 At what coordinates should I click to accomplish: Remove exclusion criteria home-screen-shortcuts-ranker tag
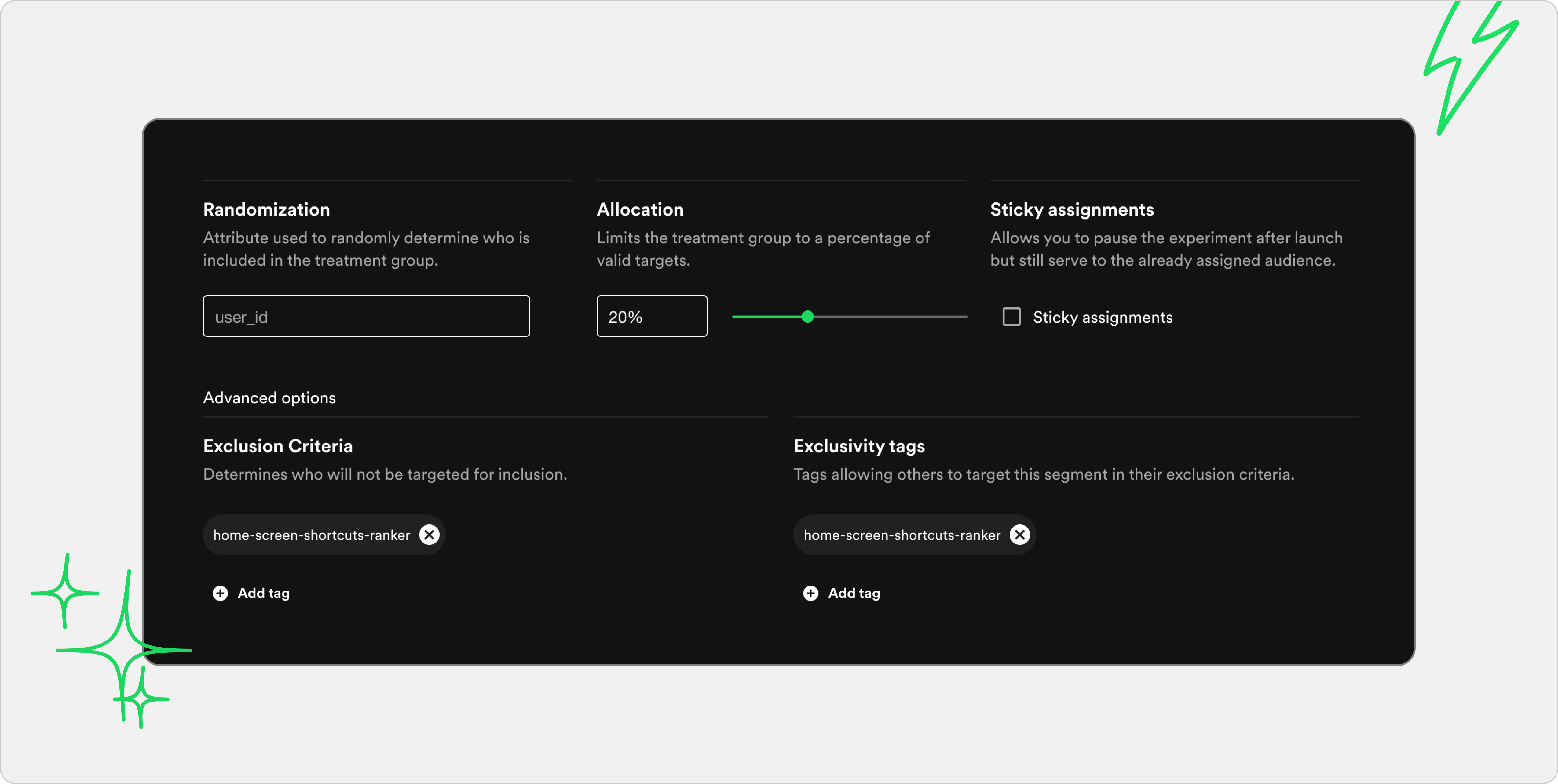point(429,534)
